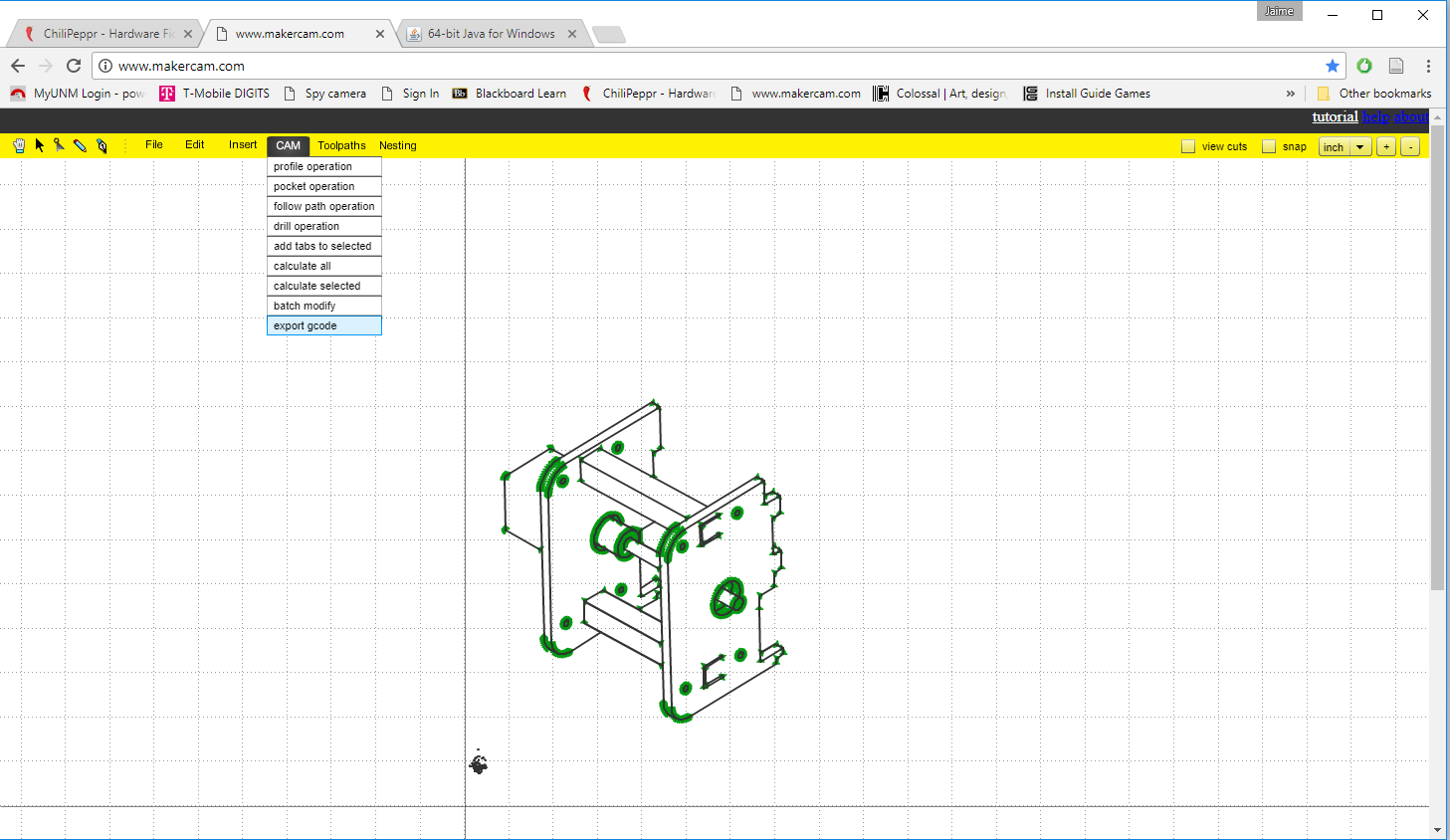Screen dimensions: 1450x840
Task: Click the page extension icon
Action: (x=1396, y=66)
